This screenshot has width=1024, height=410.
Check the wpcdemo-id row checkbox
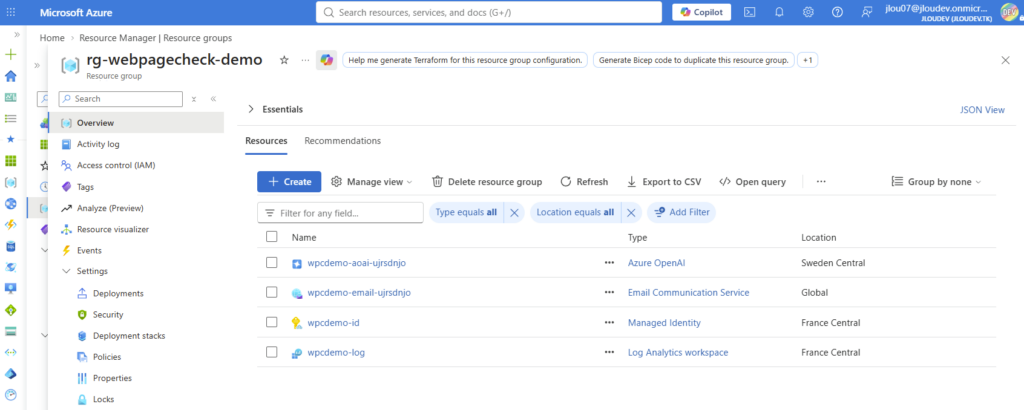pos(272,322)
